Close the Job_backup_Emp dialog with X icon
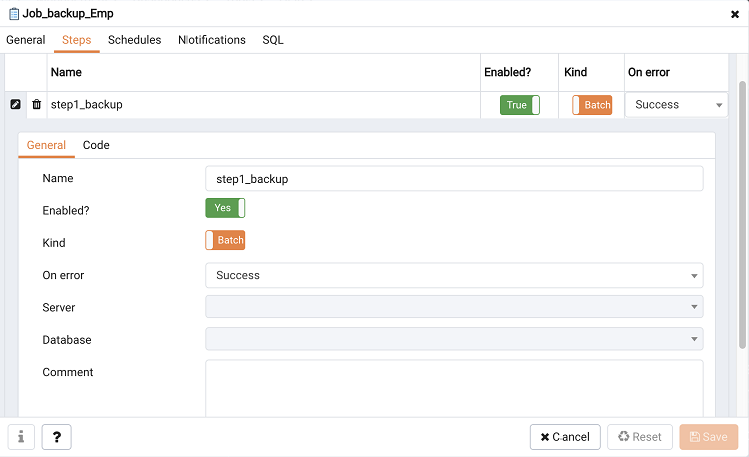This screenshot has height=457, width=749. 735,14
